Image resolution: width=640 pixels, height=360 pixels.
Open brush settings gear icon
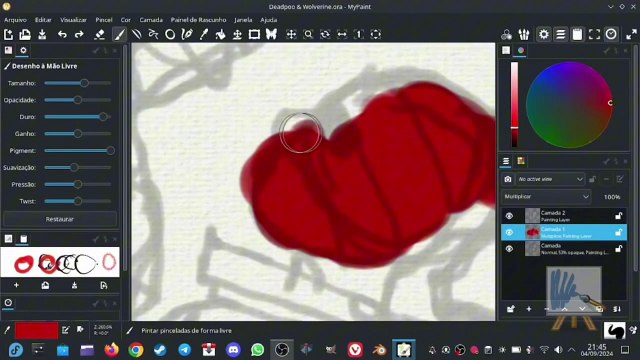(x=544, y=35)
